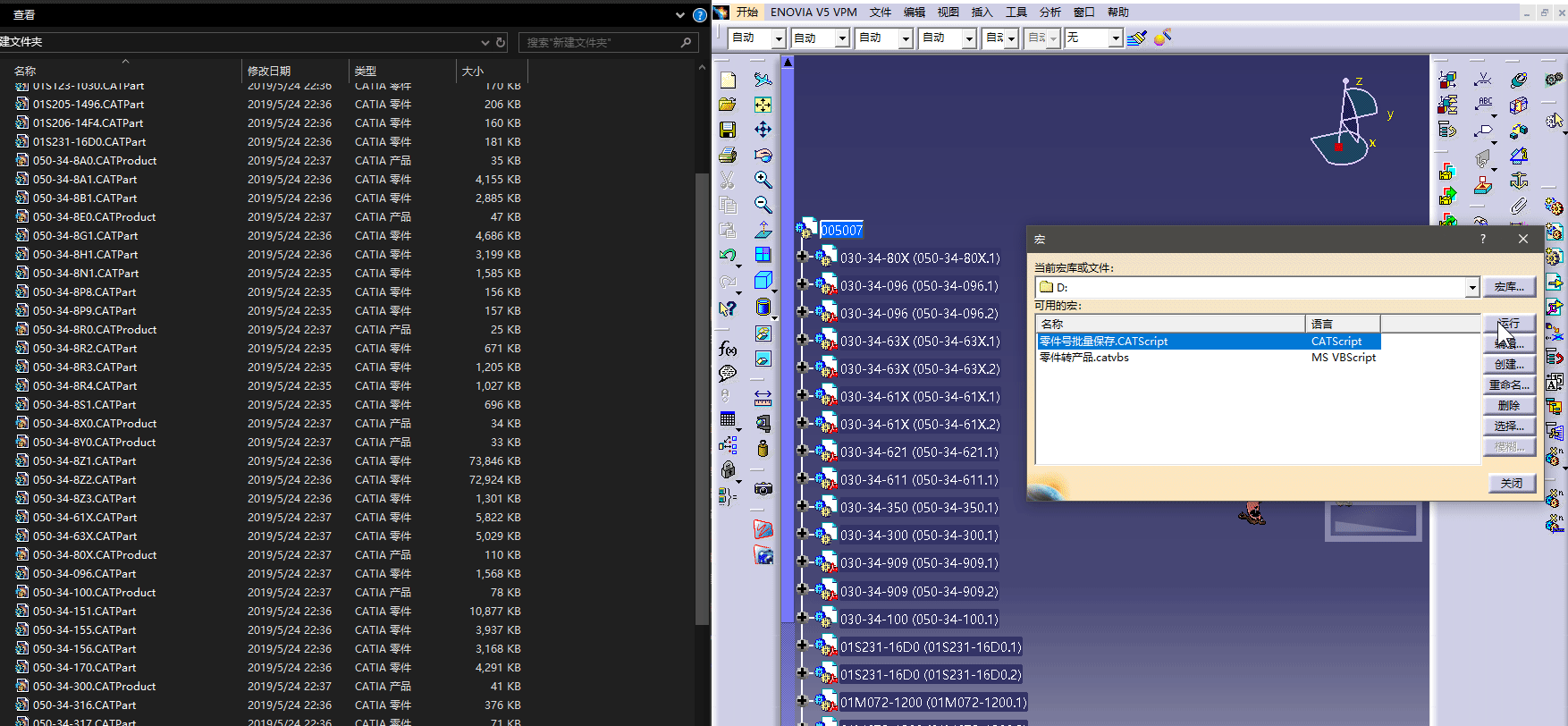Screen dimensions: 1568x726
Task: Click the Print icon in CATIA toolbar
Action: [x=728, y=155]
